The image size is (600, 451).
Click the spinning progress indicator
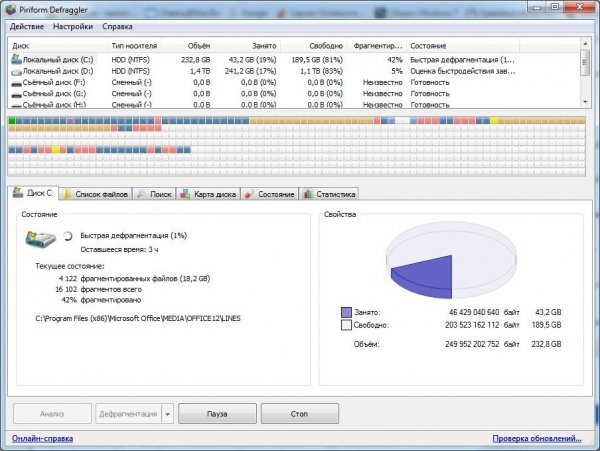[x=68, y=236]
